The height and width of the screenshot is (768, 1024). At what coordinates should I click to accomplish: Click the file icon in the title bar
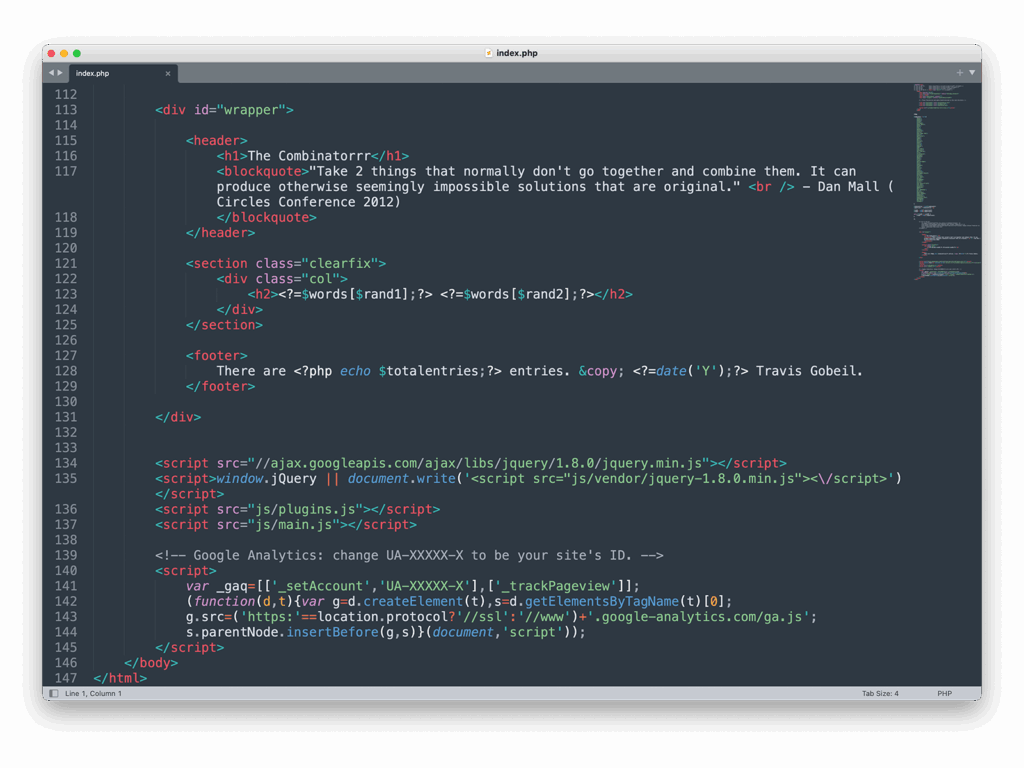tap(488, 53)
